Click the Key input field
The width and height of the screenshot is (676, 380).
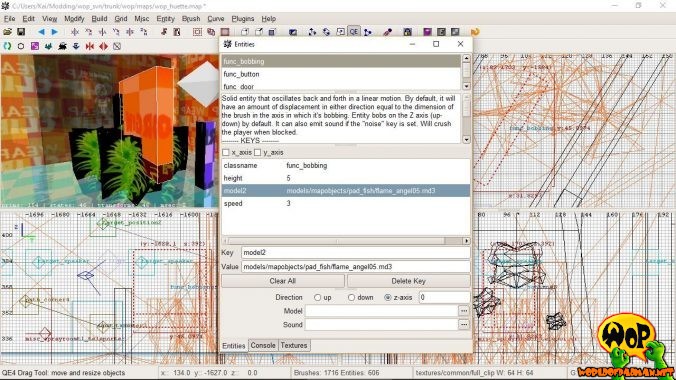pos(356,253)
